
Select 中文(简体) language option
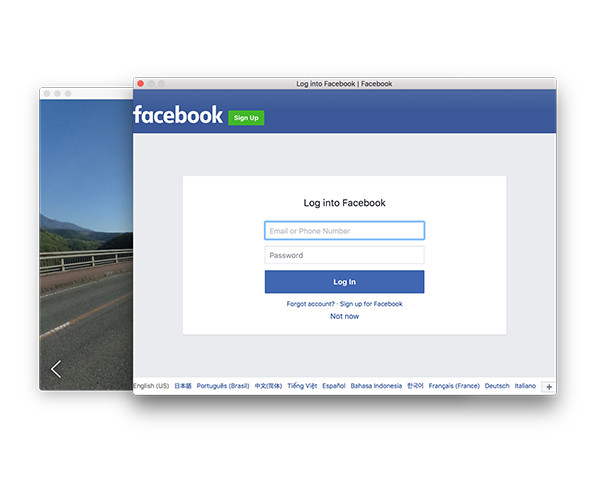pyautogui.click(x=268, y=386)
